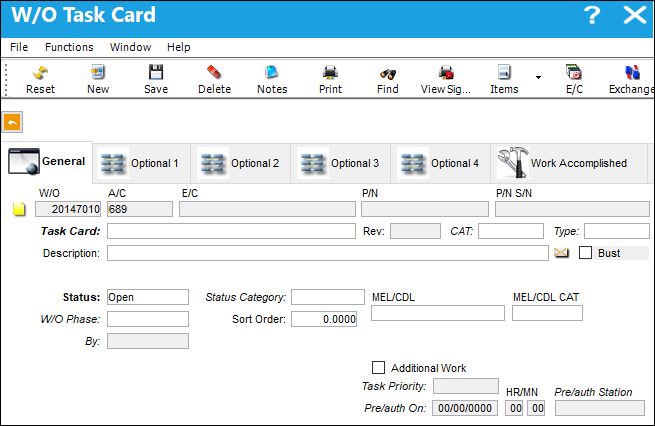655x426 pixels.
Task: Expand the dropdown arrow beside Items
Action: pos(538,77)
